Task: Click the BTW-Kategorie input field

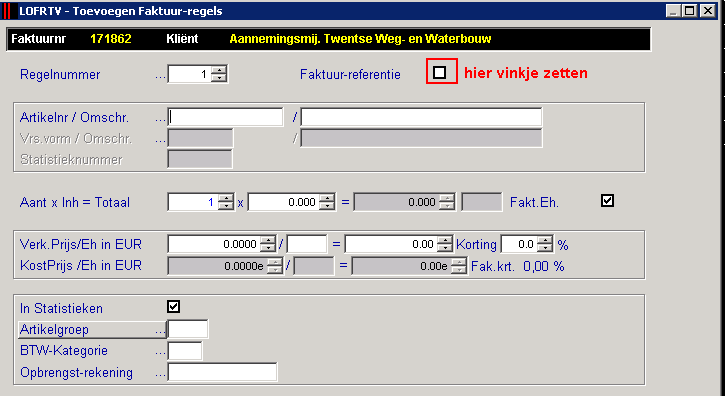Action: point(184,351)
